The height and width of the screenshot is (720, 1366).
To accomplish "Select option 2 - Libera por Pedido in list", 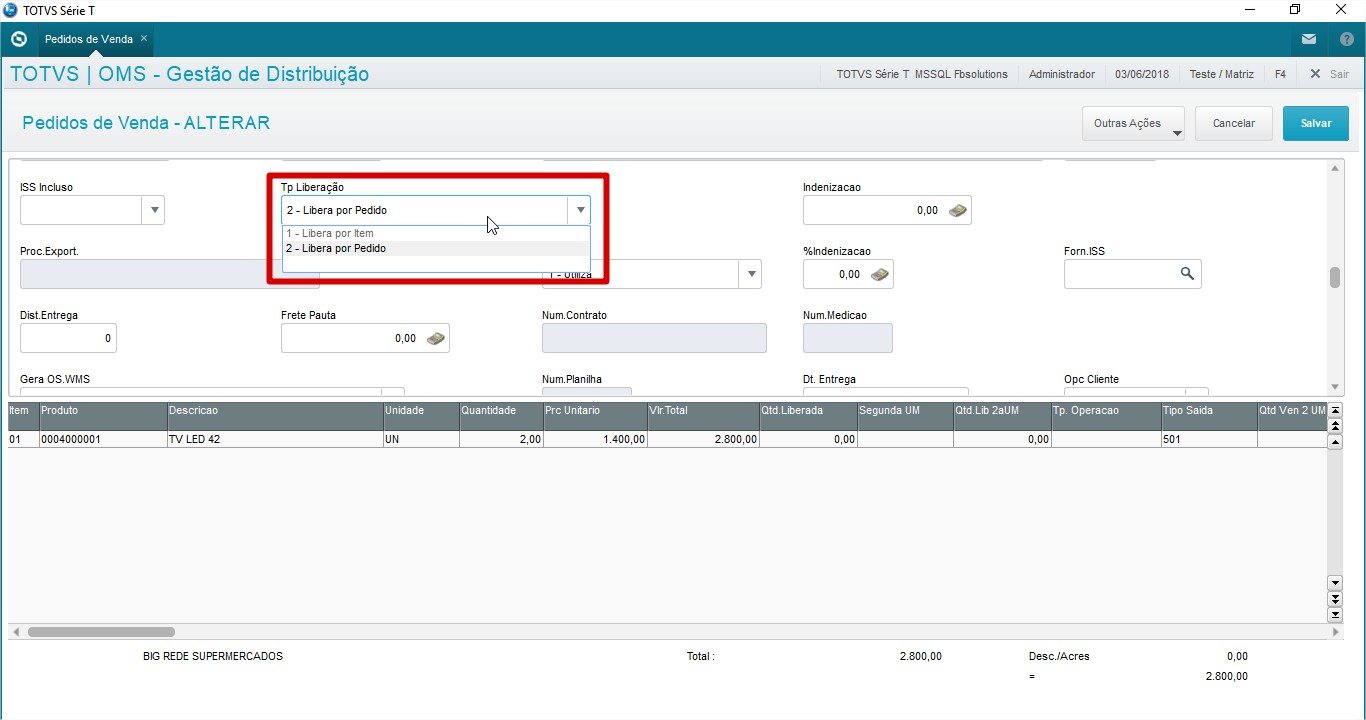I will tap(436, 248).
